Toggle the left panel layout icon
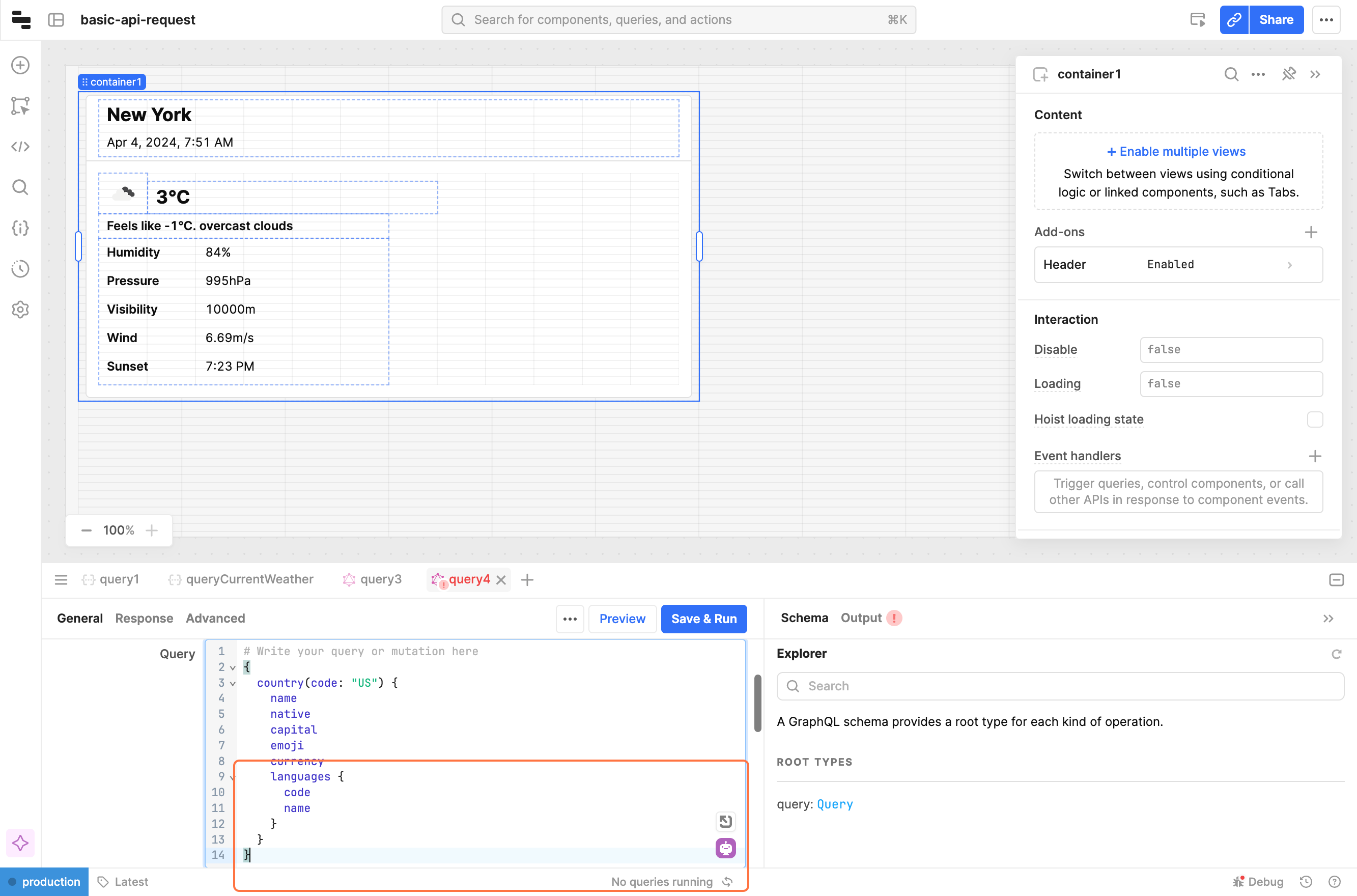This screenshot has height=896, width=1357. click(x=56, y=20)
